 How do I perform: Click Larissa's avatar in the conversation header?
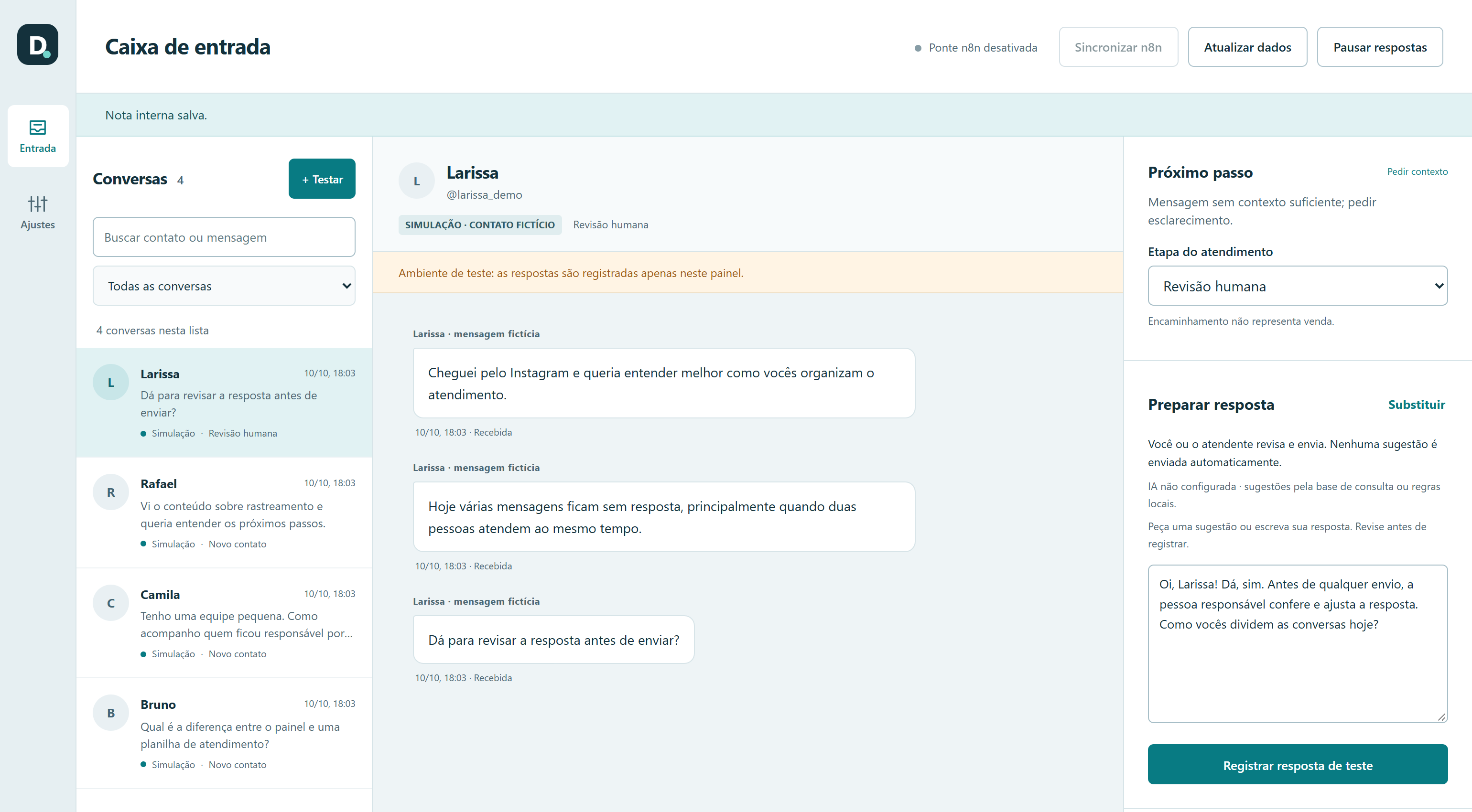417,181
